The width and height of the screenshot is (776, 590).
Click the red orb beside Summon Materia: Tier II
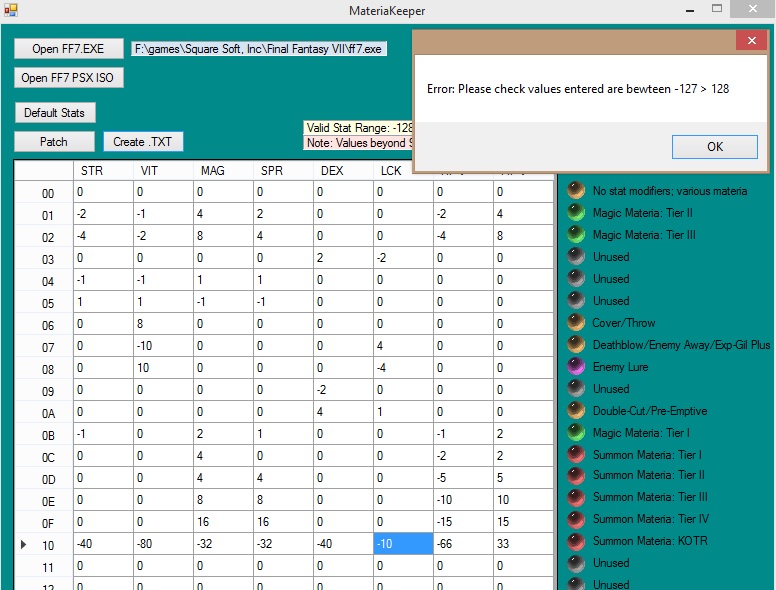tap(576, 475)
